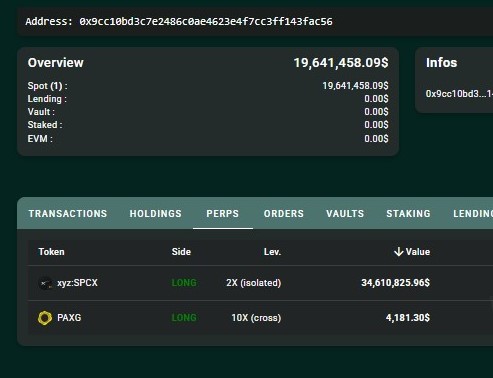493x378 pixels.
Task: Click the 10X (cross) leverage value
Action: 256,318
